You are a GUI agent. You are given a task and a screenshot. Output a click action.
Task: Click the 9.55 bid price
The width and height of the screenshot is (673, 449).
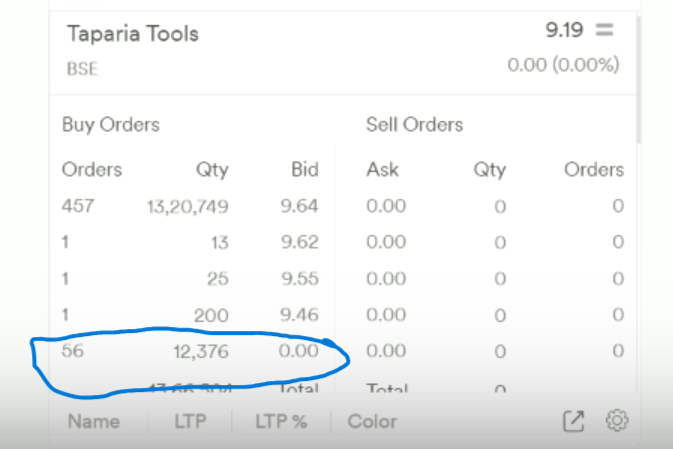(x=300, y=279)
